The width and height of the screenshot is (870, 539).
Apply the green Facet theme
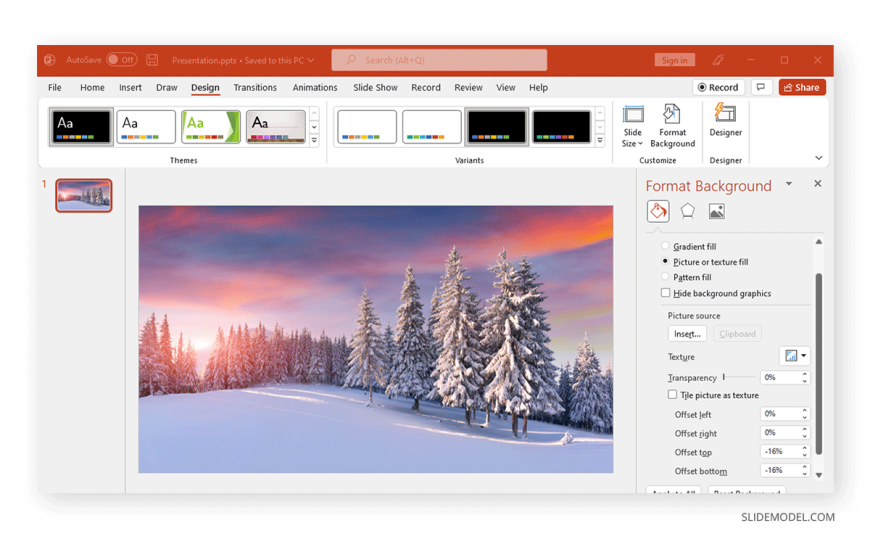tap(211, 127)
